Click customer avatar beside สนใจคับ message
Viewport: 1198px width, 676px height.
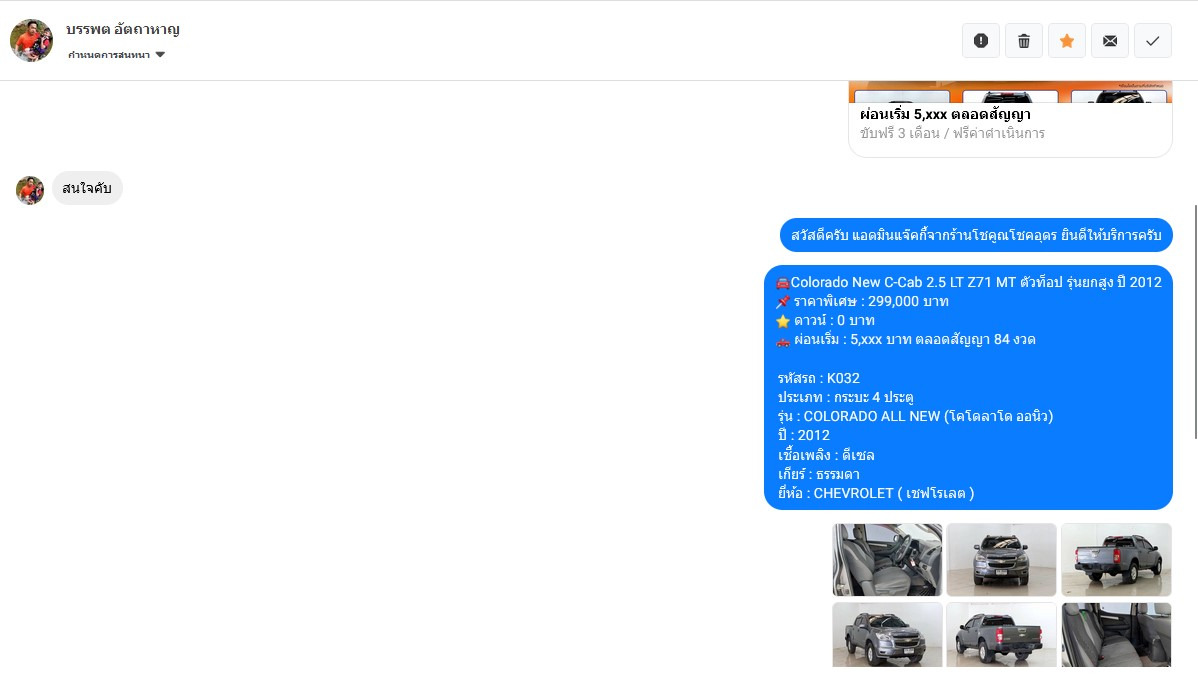30,190
